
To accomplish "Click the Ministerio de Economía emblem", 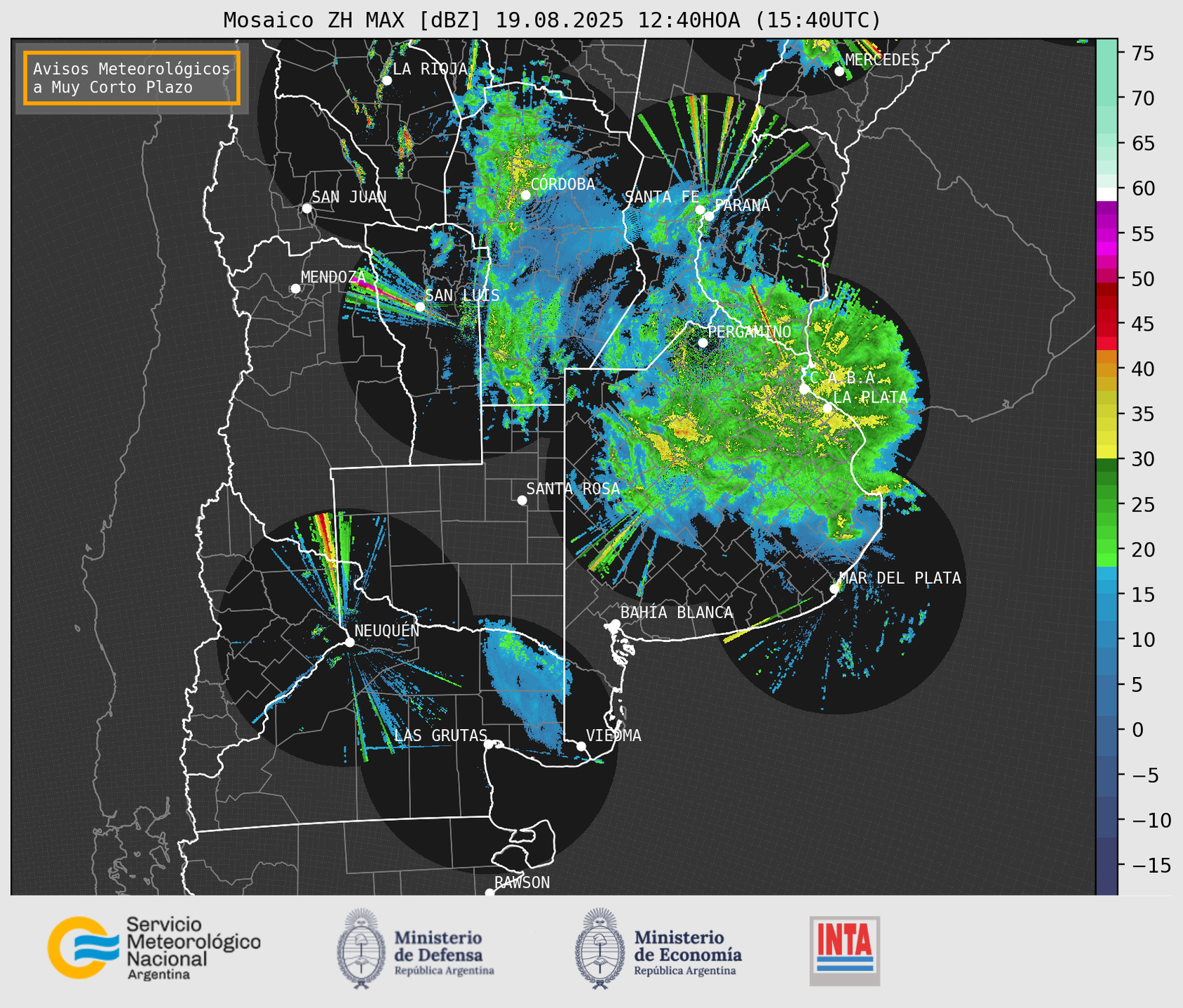I will point(600,949).
